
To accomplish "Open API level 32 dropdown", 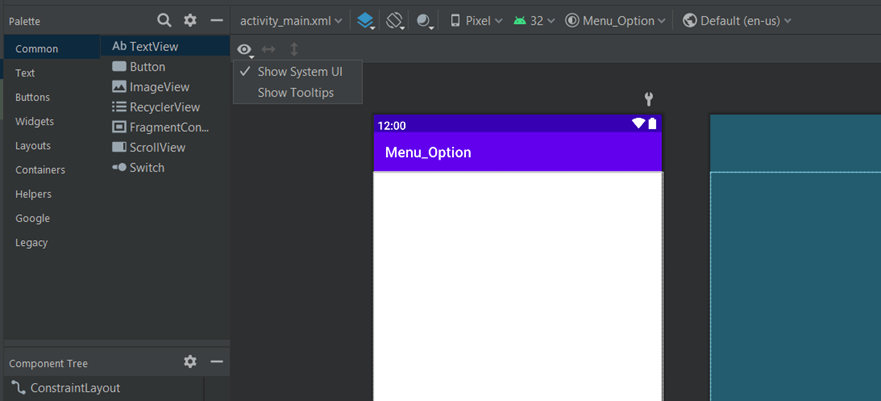I will pyautogui.click(x=534, y=21).
